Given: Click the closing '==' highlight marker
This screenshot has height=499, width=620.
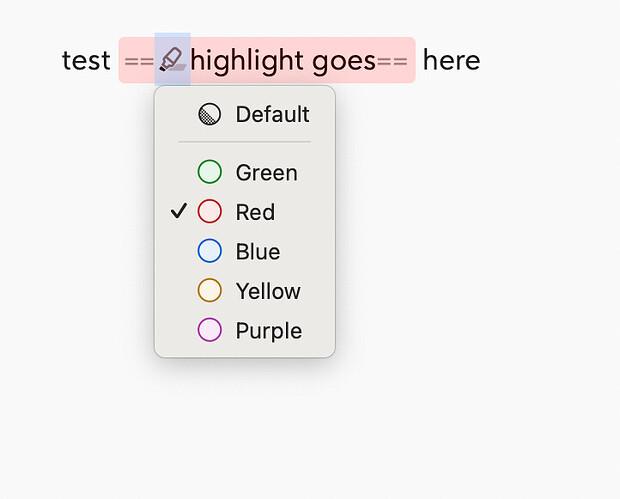Looking at the screenshot, I should pos(392,62).
